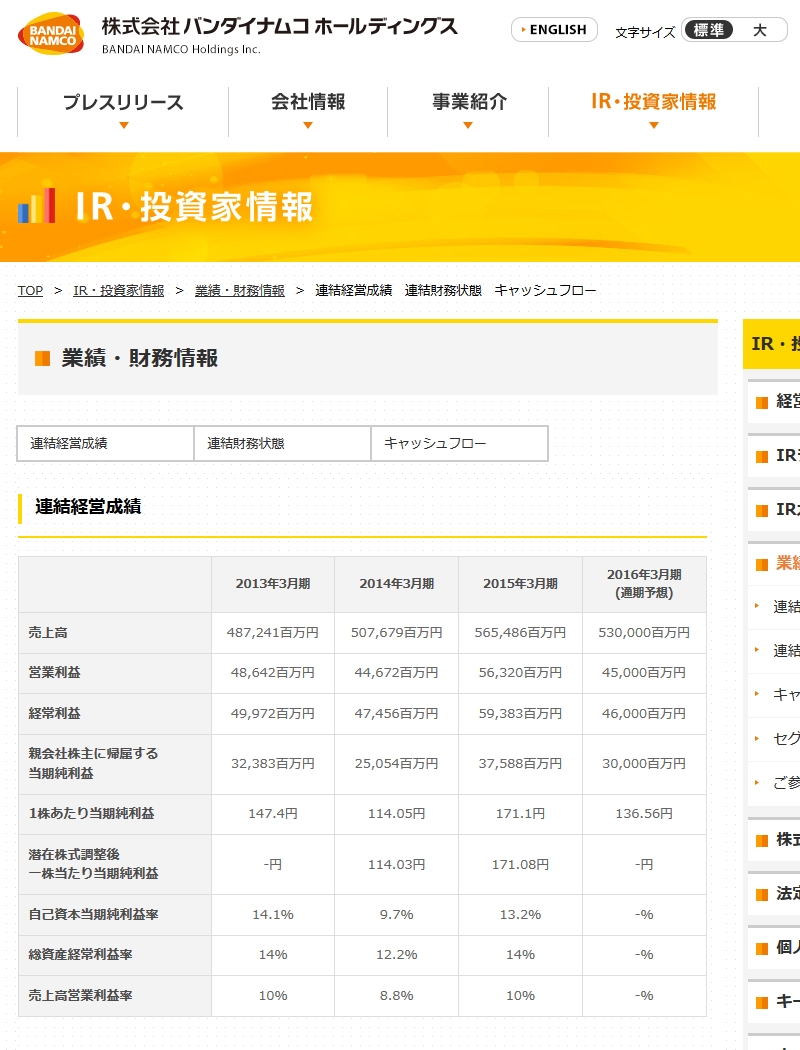Screen dimensions: 800x1050
Task: Select the キャッシュフロー tab
Action: click(x=460, y=443)
